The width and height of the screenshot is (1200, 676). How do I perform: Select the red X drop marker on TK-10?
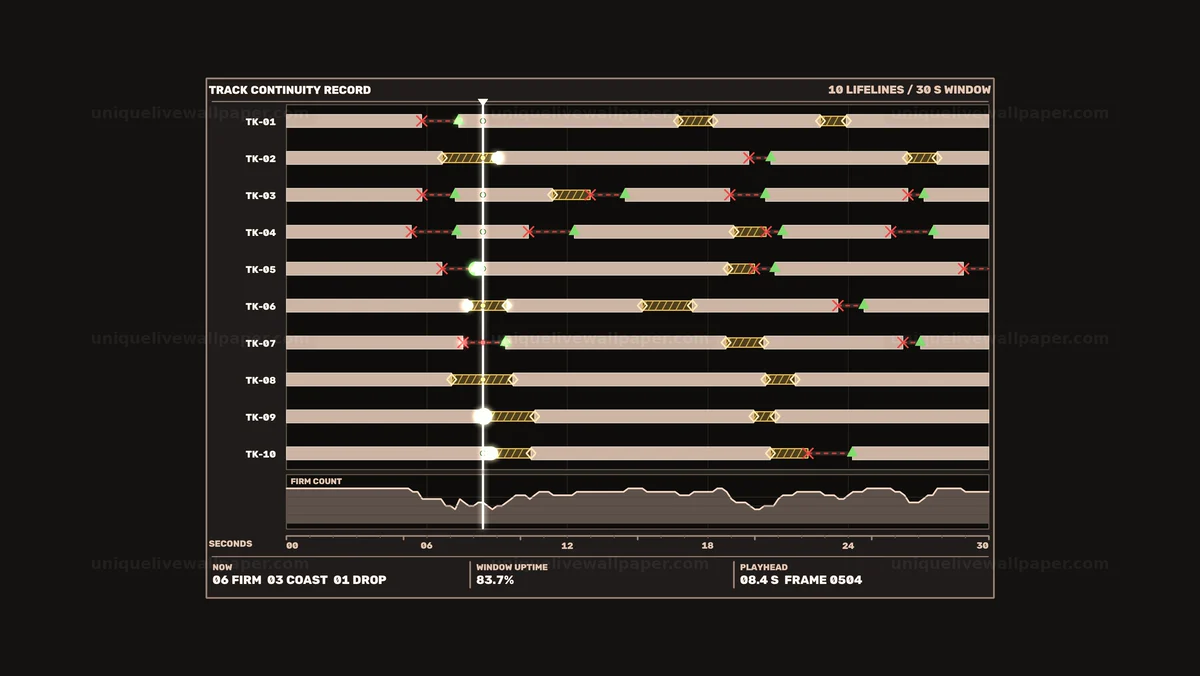tap(808, 454)
